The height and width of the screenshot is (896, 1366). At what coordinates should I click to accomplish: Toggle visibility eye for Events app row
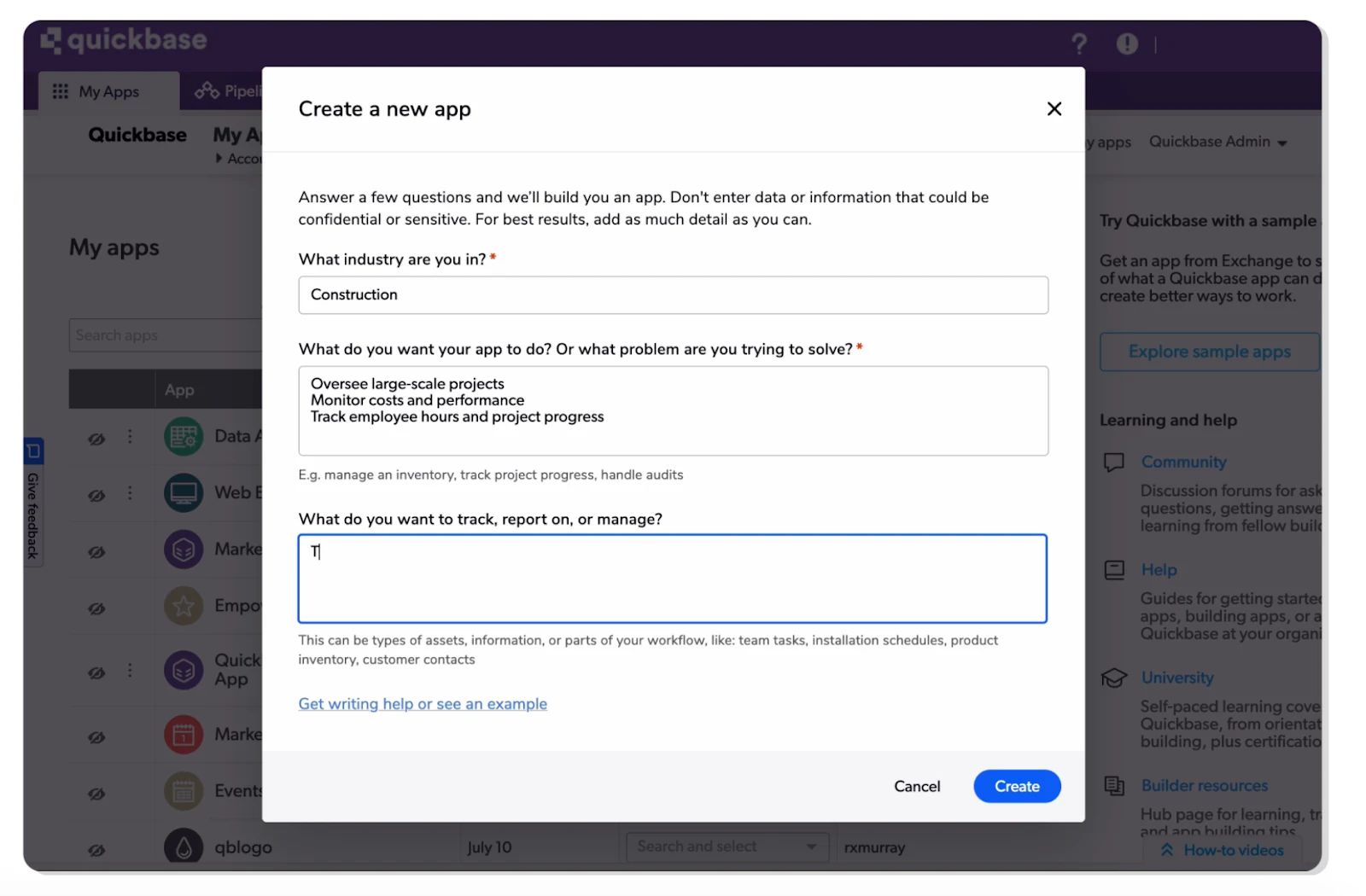point(96,794)
